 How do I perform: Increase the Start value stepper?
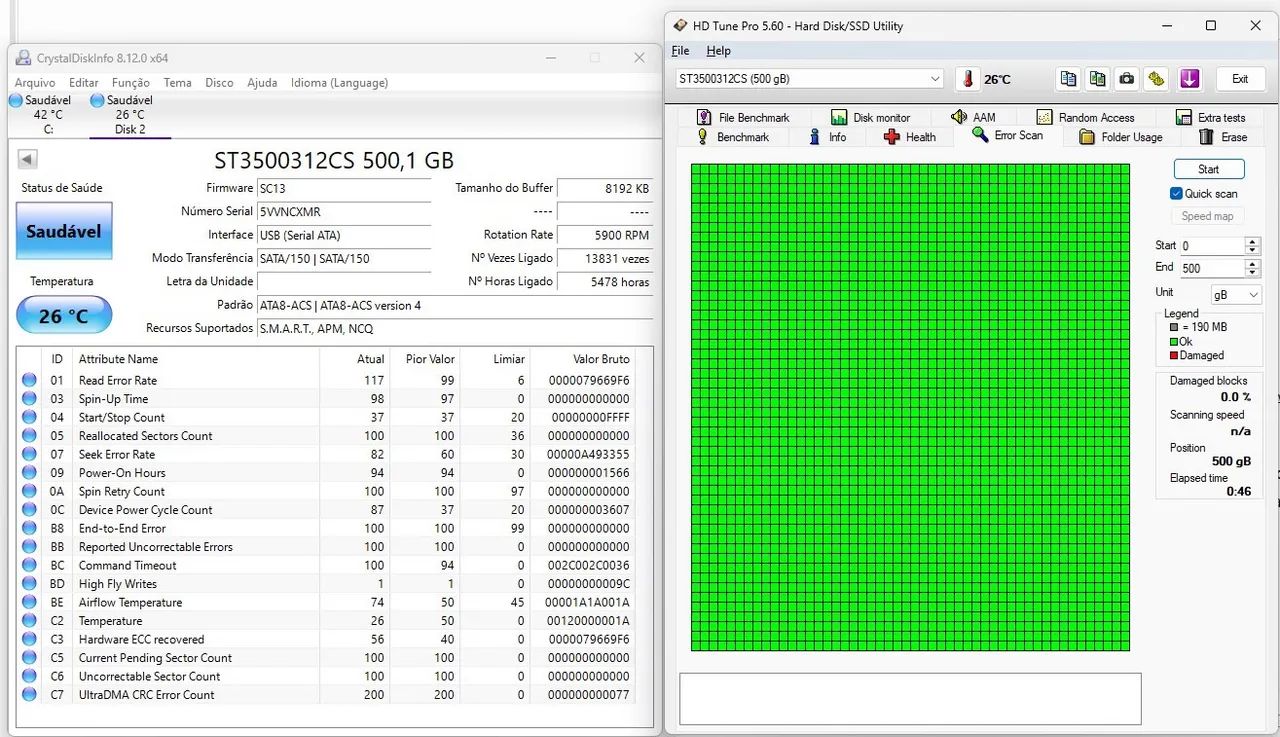[x=1253, y=241]
